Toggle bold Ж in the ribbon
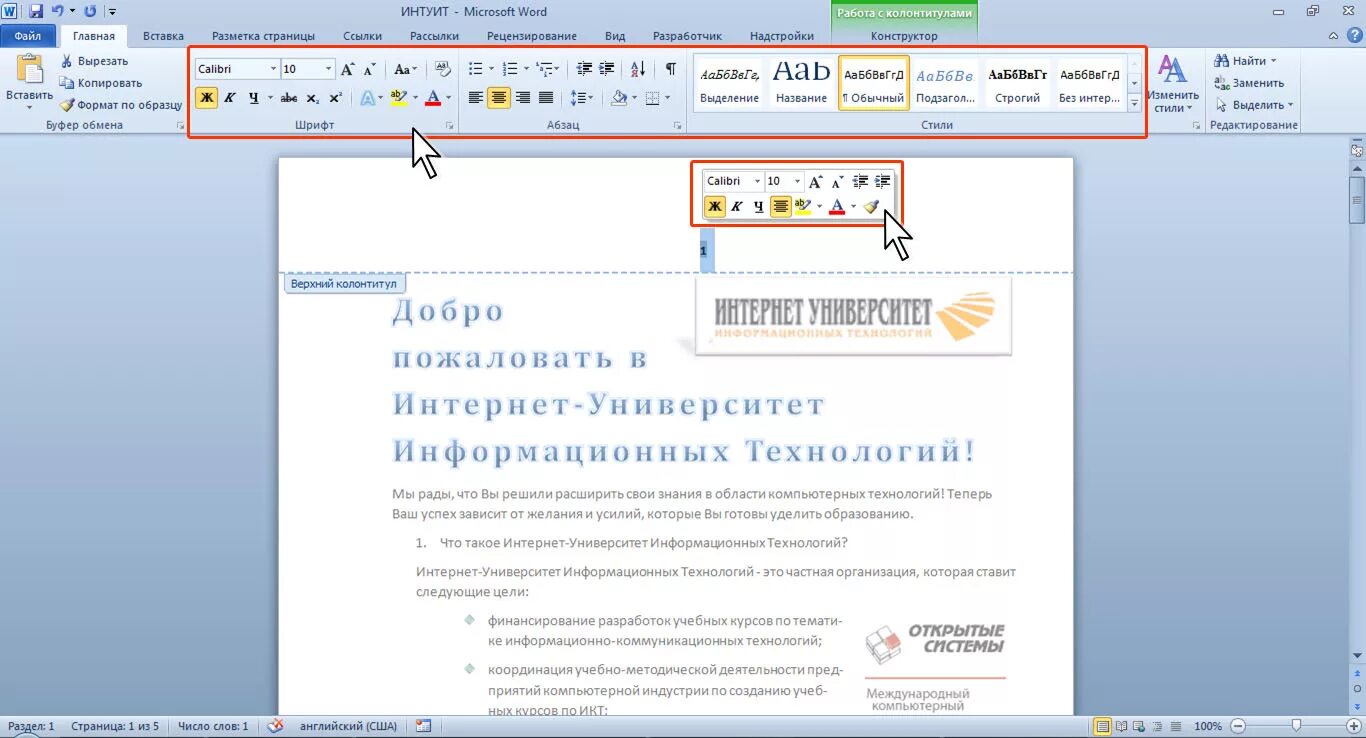Image resolution: width=1366 pixels, height=738 pixels. coord(207,98)
